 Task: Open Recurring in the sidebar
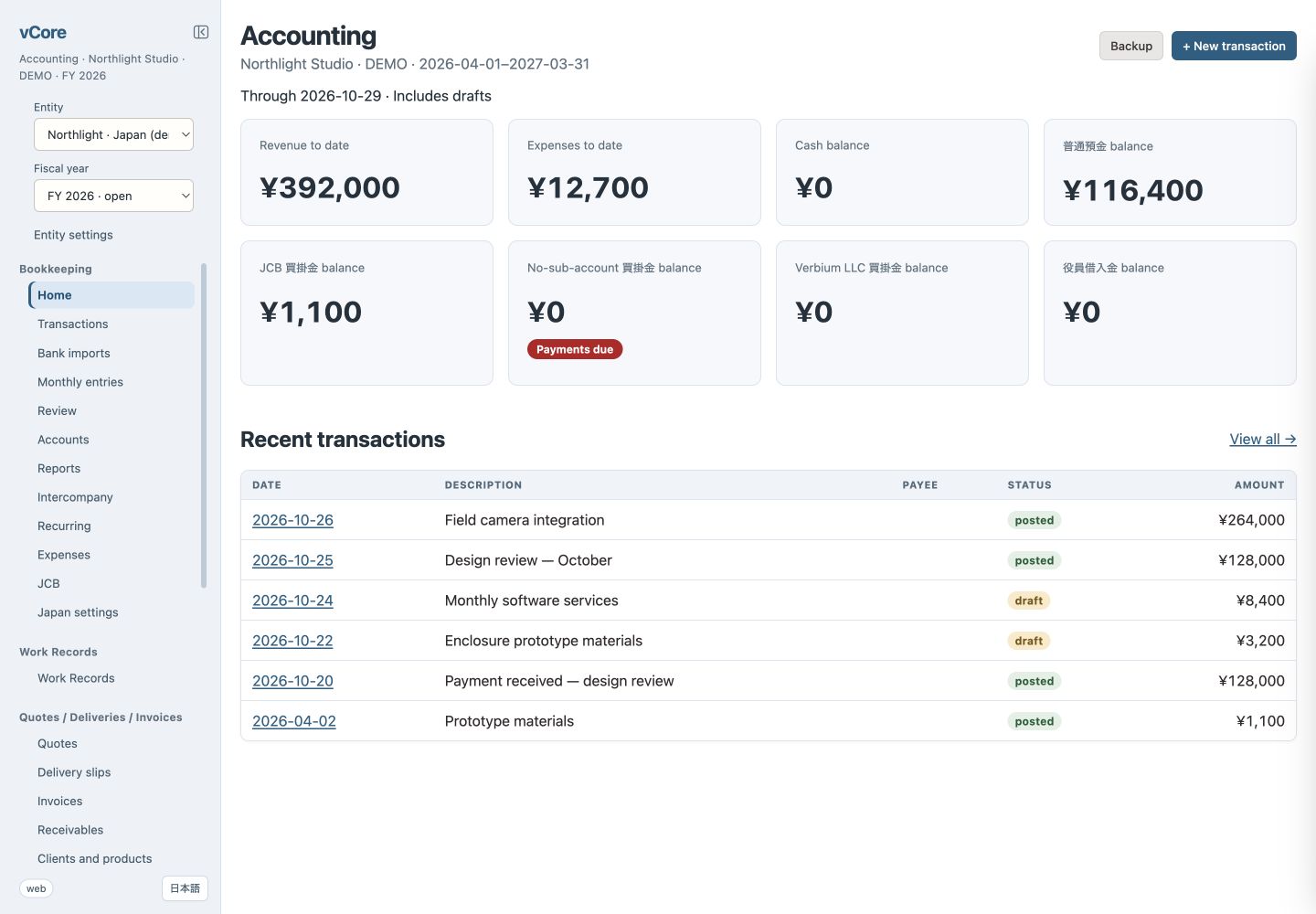[64, 526]
